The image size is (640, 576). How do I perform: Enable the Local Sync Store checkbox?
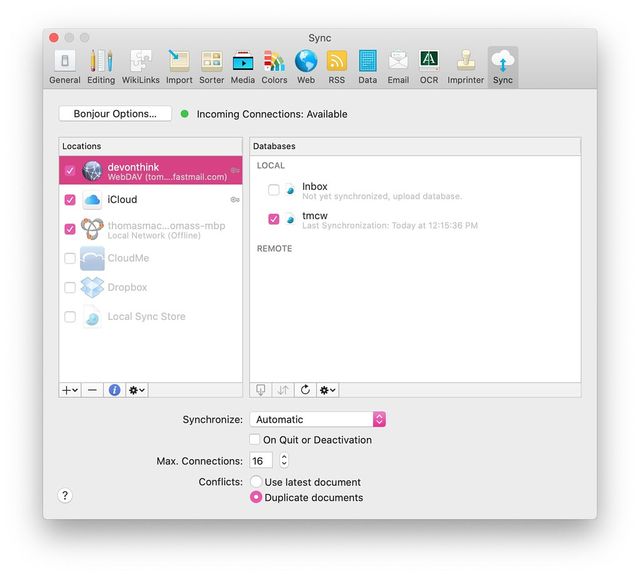click(x=70, y=316)
